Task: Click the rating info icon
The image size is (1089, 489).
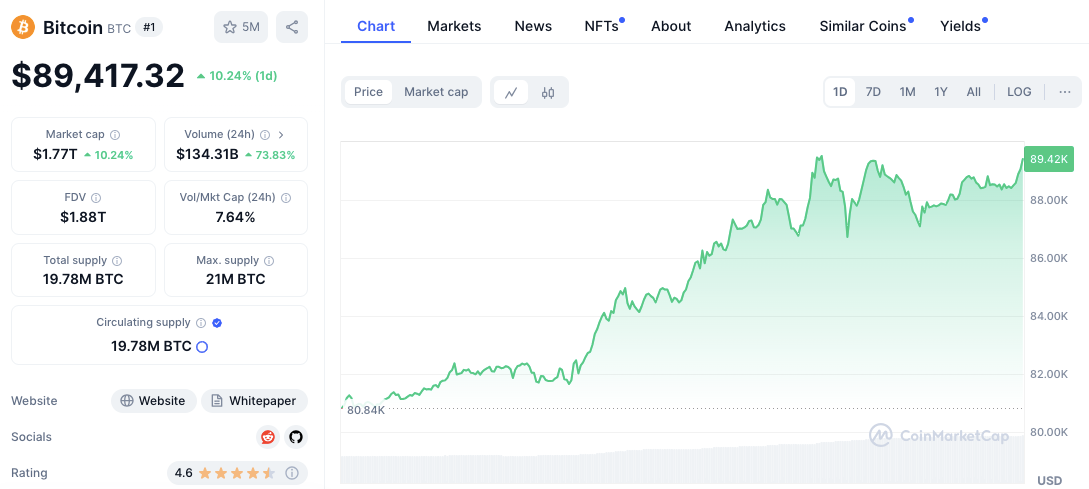Action: tap(292, 473)
